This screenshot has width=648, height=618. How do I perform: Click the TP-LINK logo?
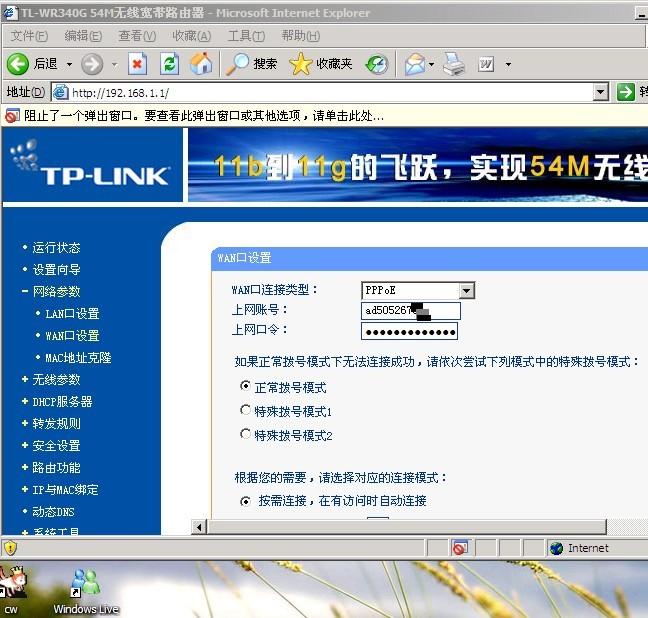coord(90,164)
